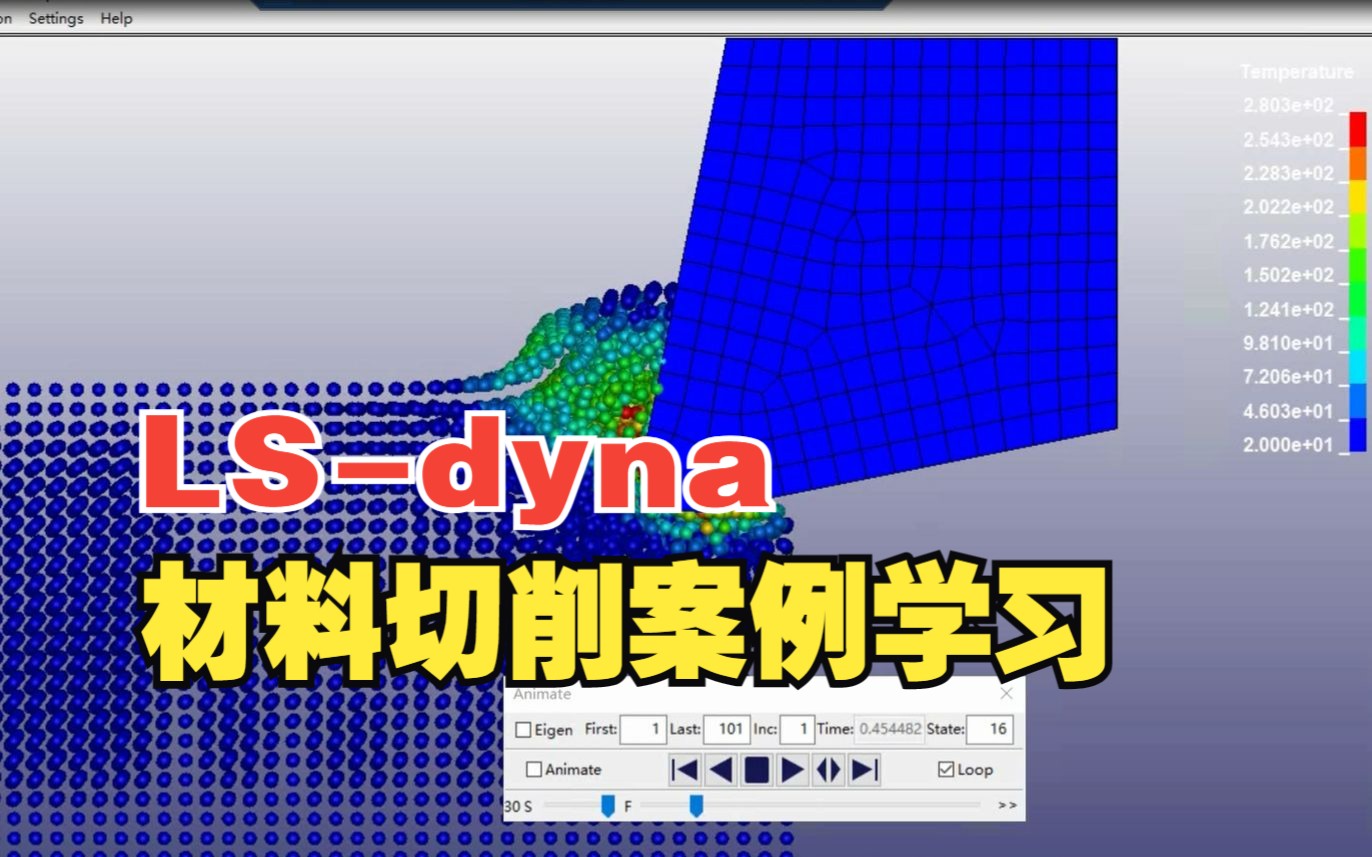Enable the Eigen checkbox

(523, 730)
